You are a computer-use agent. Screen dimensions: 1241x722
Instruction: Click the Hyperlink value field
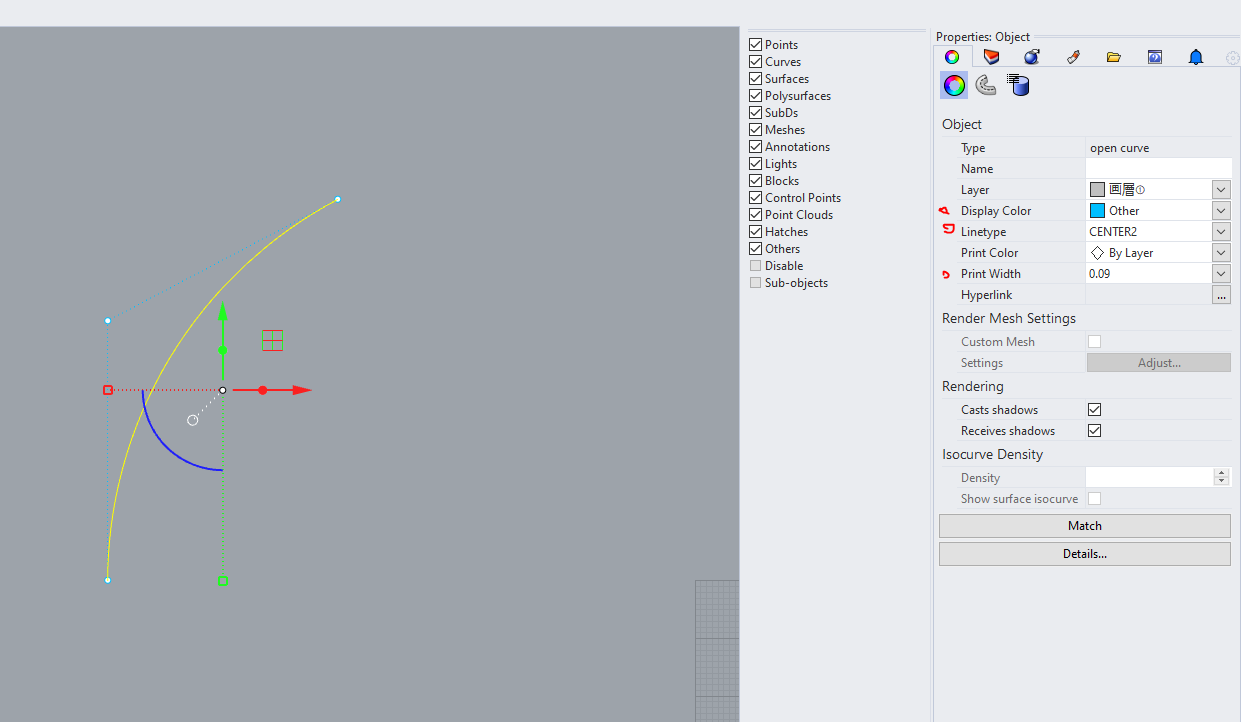coord(1148,295)
